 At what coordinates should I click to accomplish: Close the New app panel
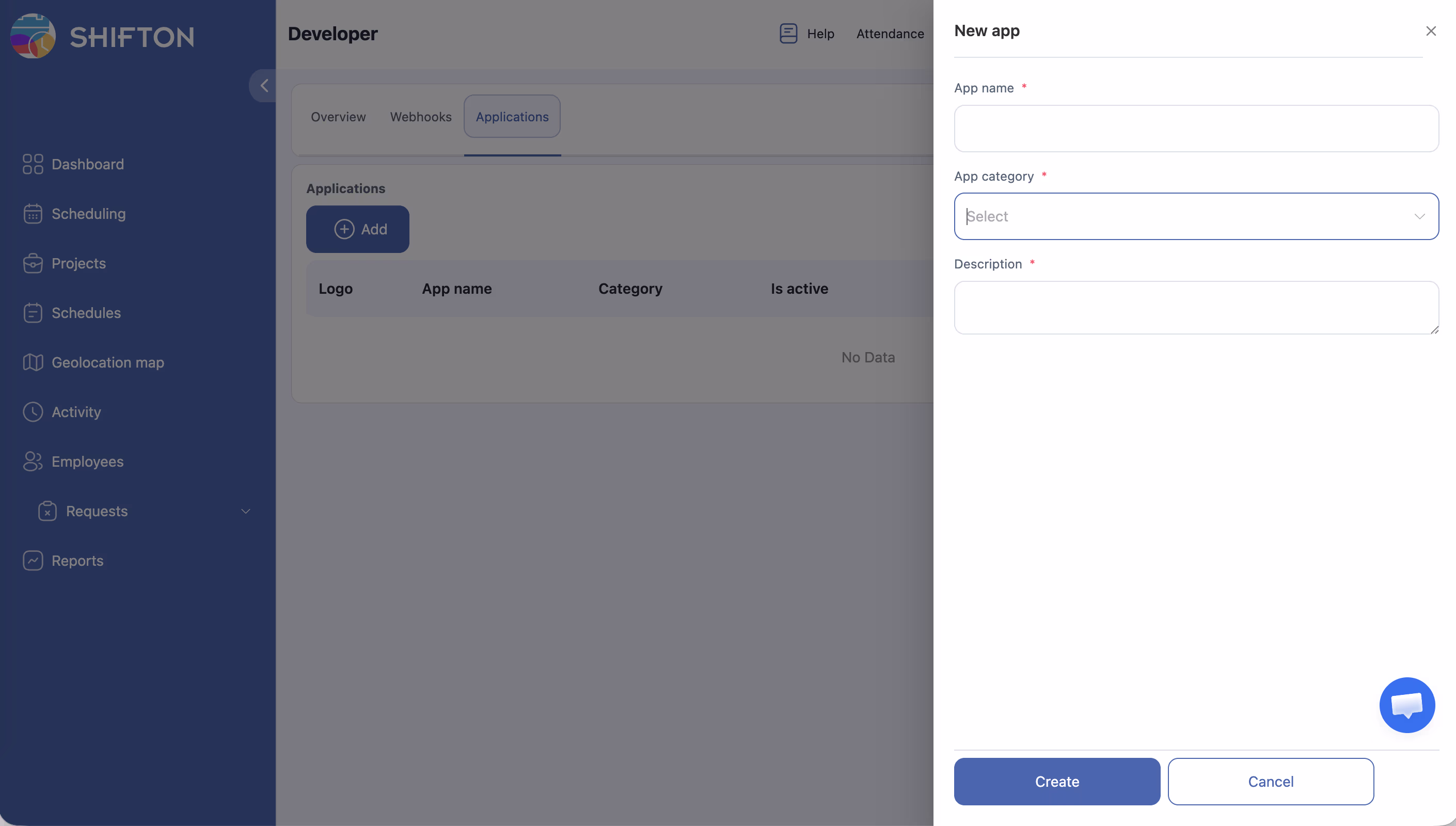pyautogui.click(x=1431, y=31)
